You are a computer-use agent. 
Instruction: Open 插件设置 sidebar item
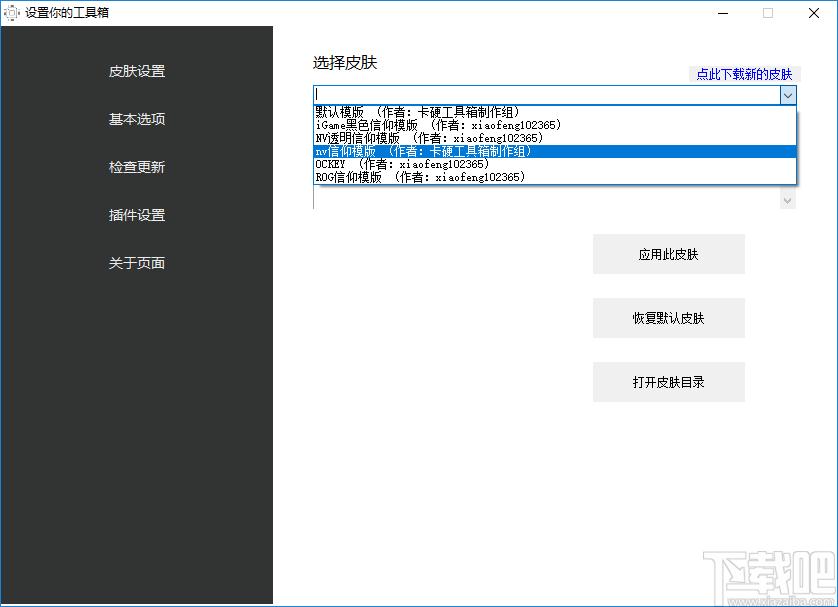[x=137, y=215]
